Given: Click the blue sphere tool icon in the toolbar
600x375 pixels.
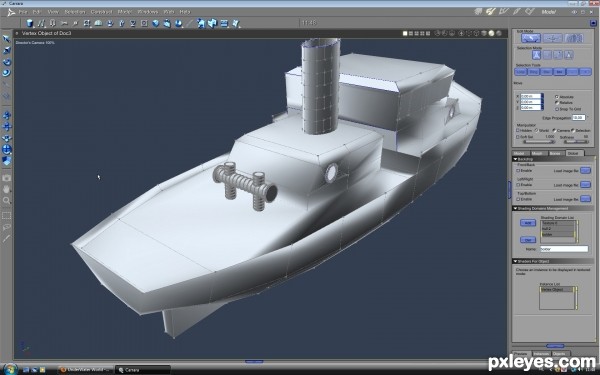Looking at the screenshot, I should click(x=156, y=23).
